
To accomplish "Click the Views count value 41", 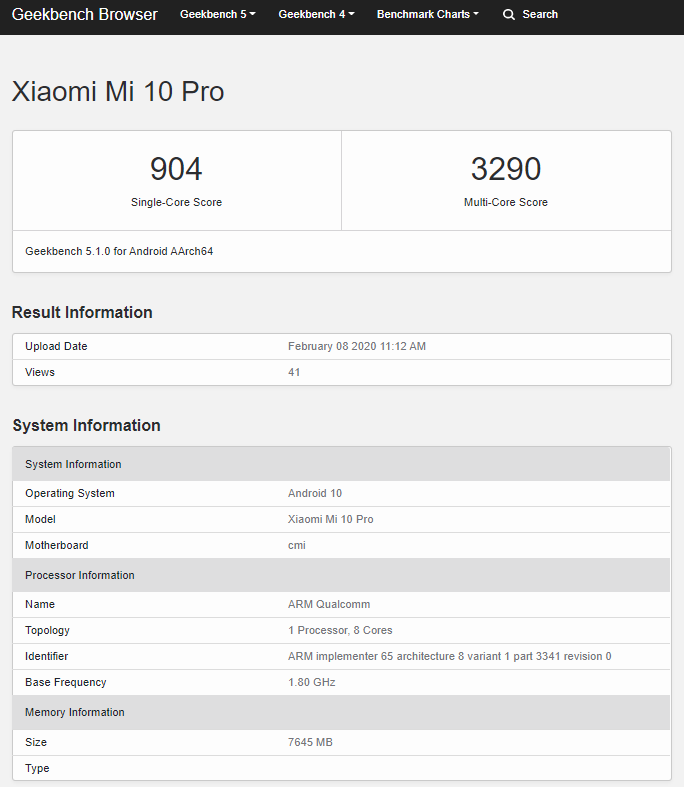I will 294,372.
